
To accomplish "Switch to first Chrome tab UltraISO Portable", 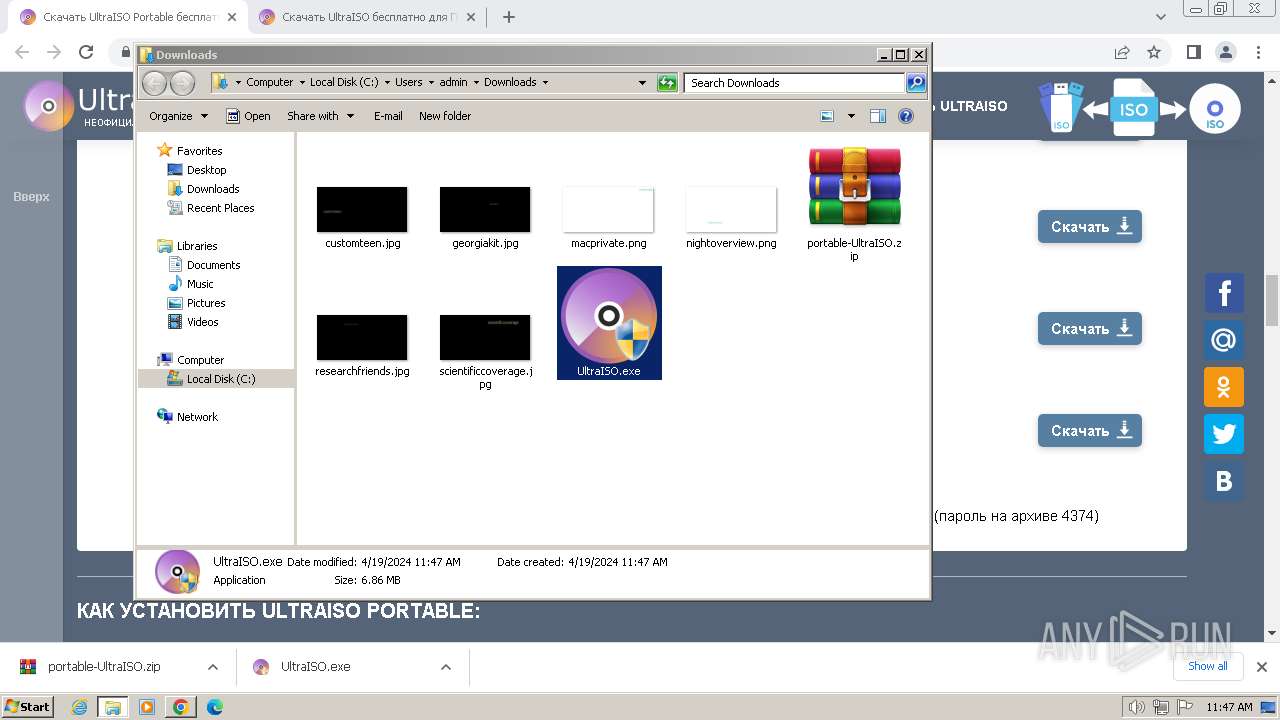I will (128, 17).
